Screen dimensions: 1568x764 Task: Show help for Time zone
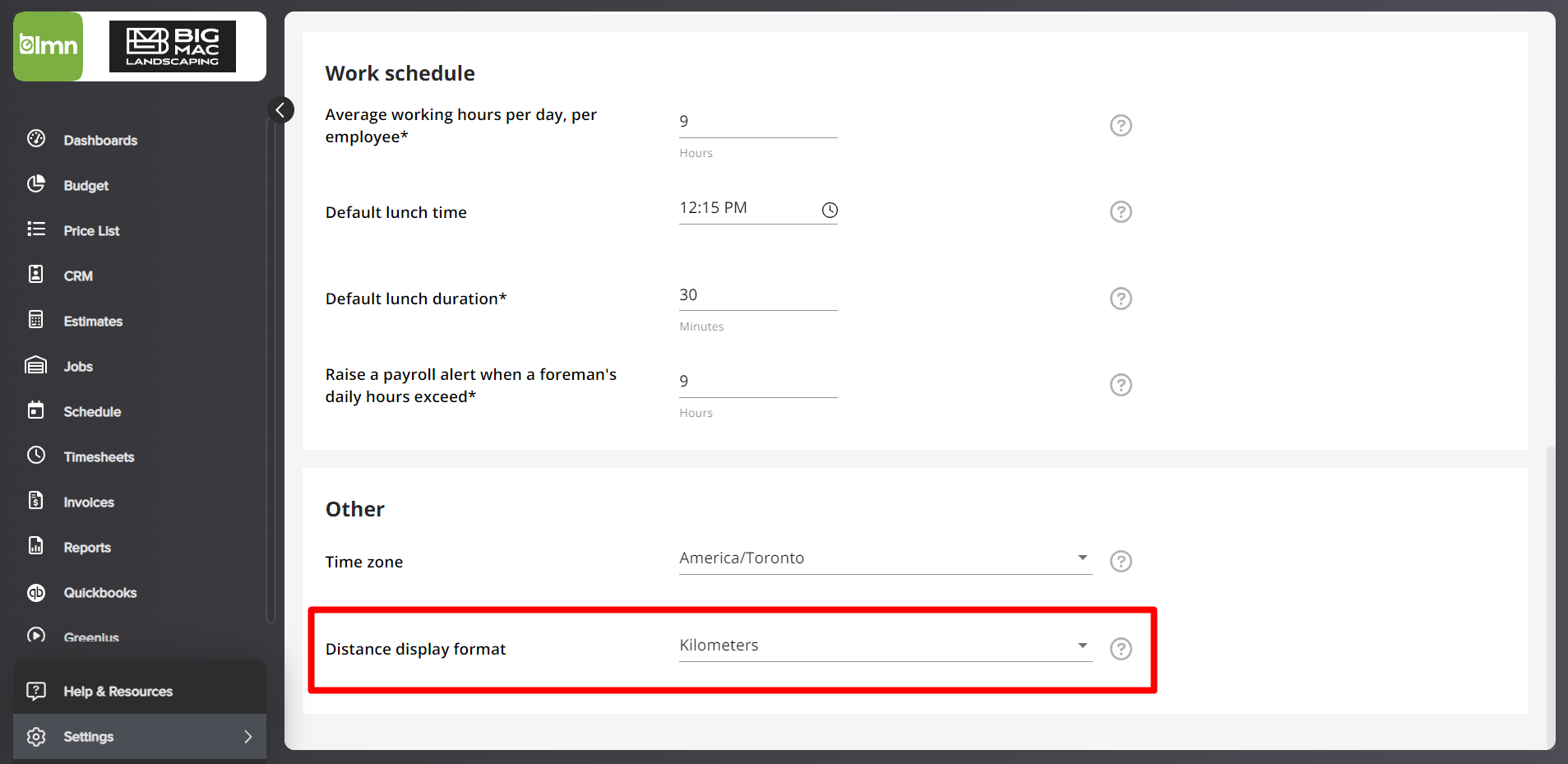[x=1121, y=561]
